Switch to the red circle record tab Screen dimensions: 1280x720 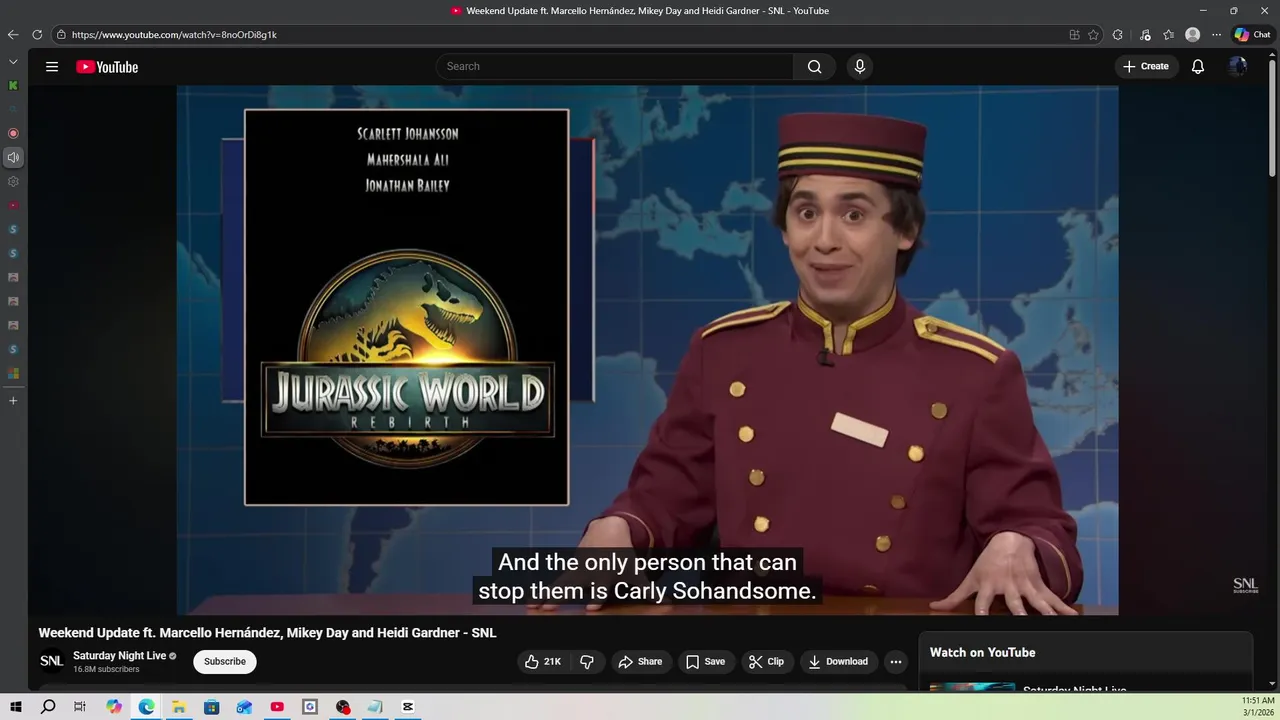pos(13,133)
